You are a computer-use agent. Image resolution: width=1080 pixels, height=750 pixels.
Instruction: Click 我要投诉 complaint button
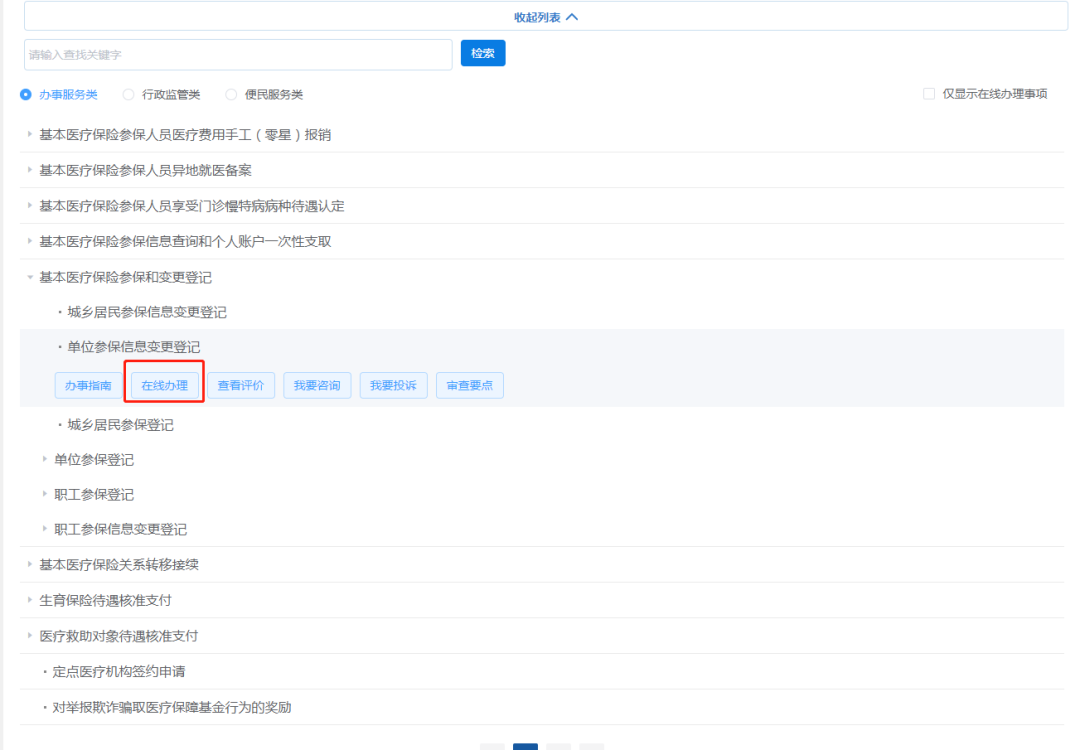[393, 386]
